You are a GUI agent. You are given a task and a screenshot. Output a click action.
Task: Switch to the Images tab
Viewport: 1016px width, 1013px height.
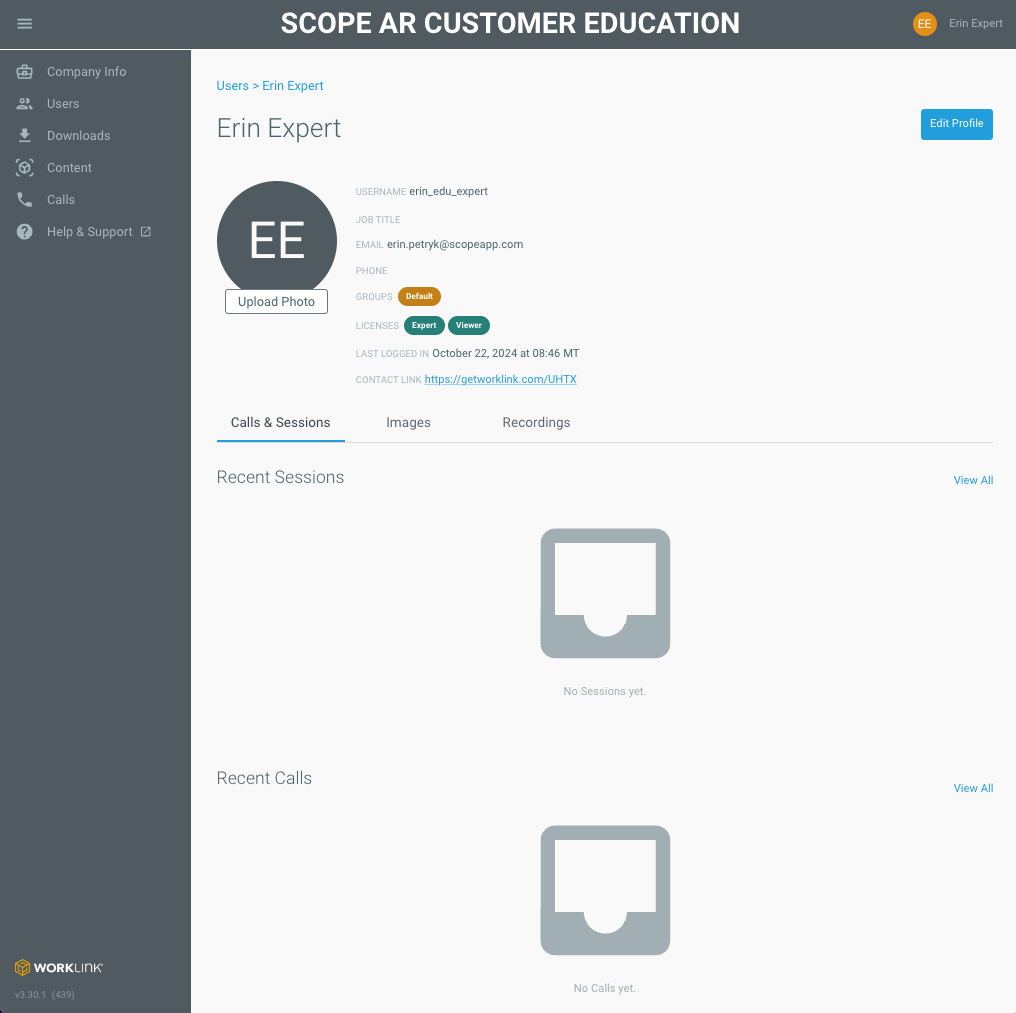408,423
